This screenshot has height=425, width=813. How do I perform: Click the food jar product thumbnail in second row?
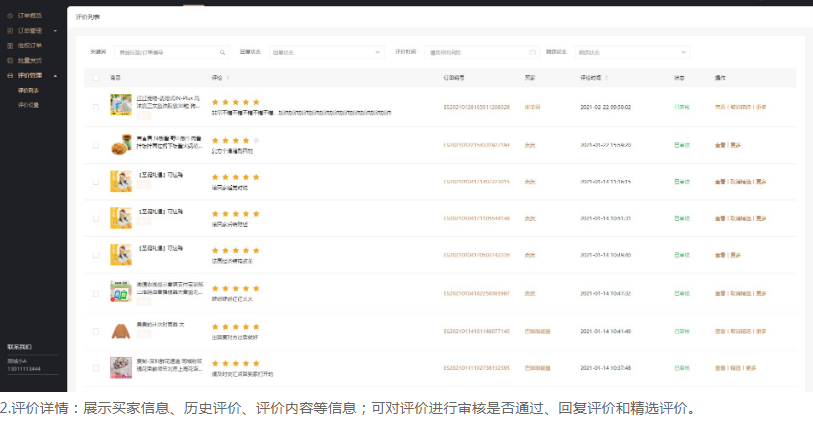(121, 144)
